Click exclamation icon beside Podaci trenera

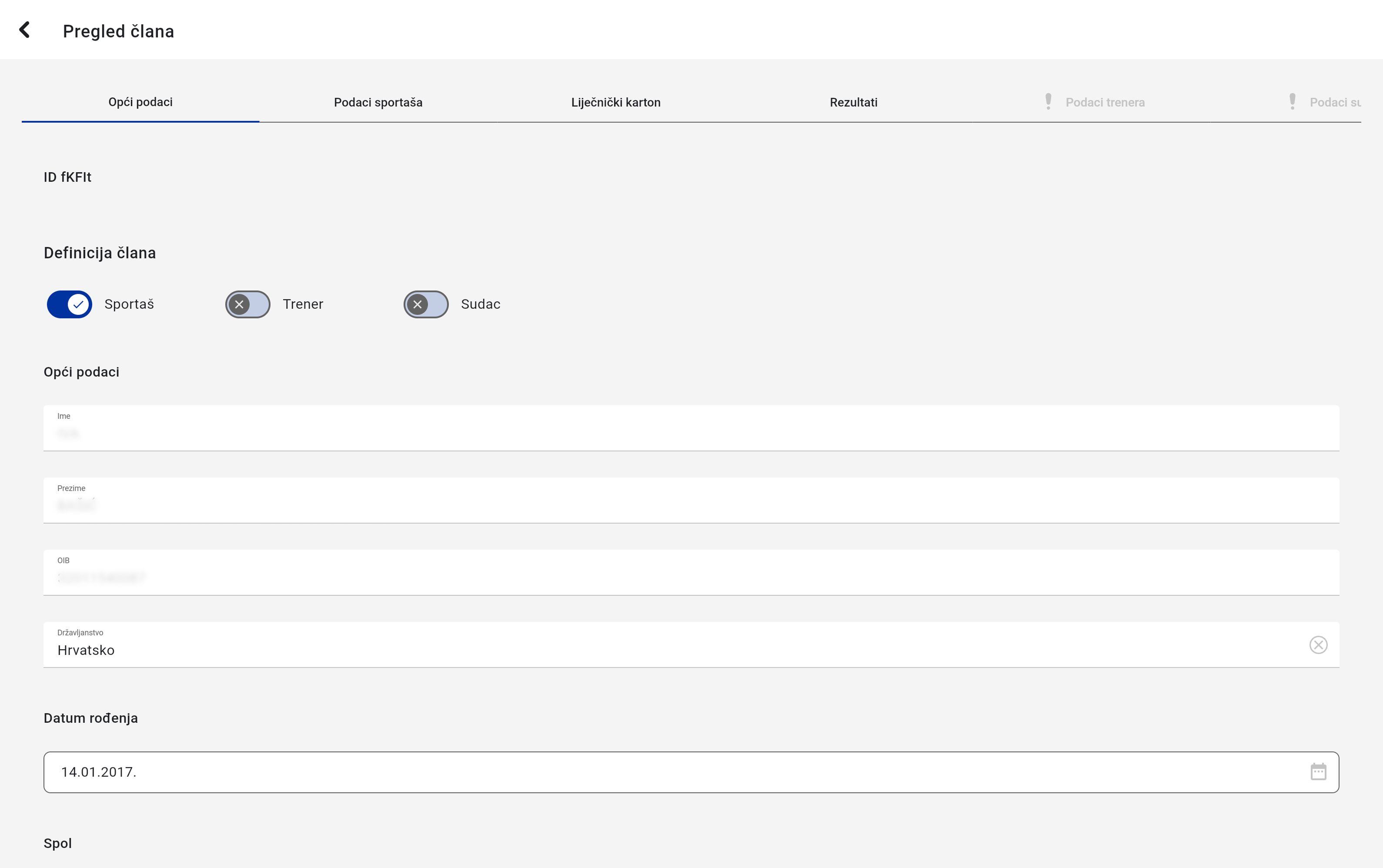[1048, 102]
